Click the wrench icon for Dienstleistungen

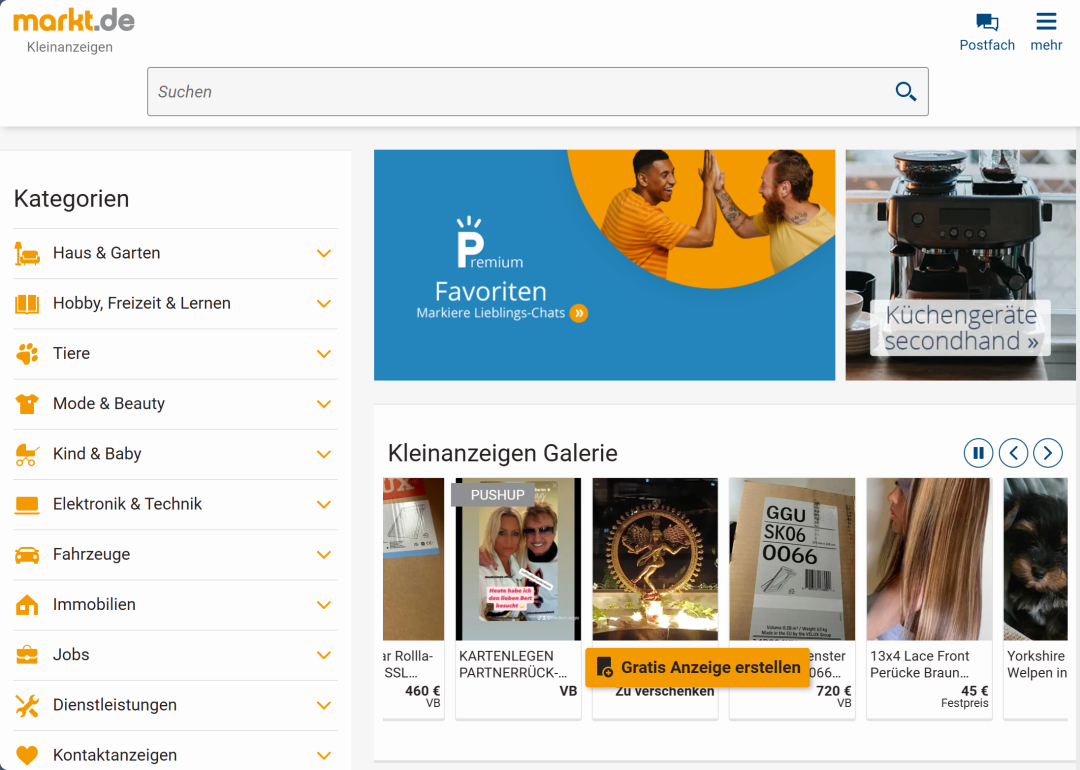(x=27, y=705)
